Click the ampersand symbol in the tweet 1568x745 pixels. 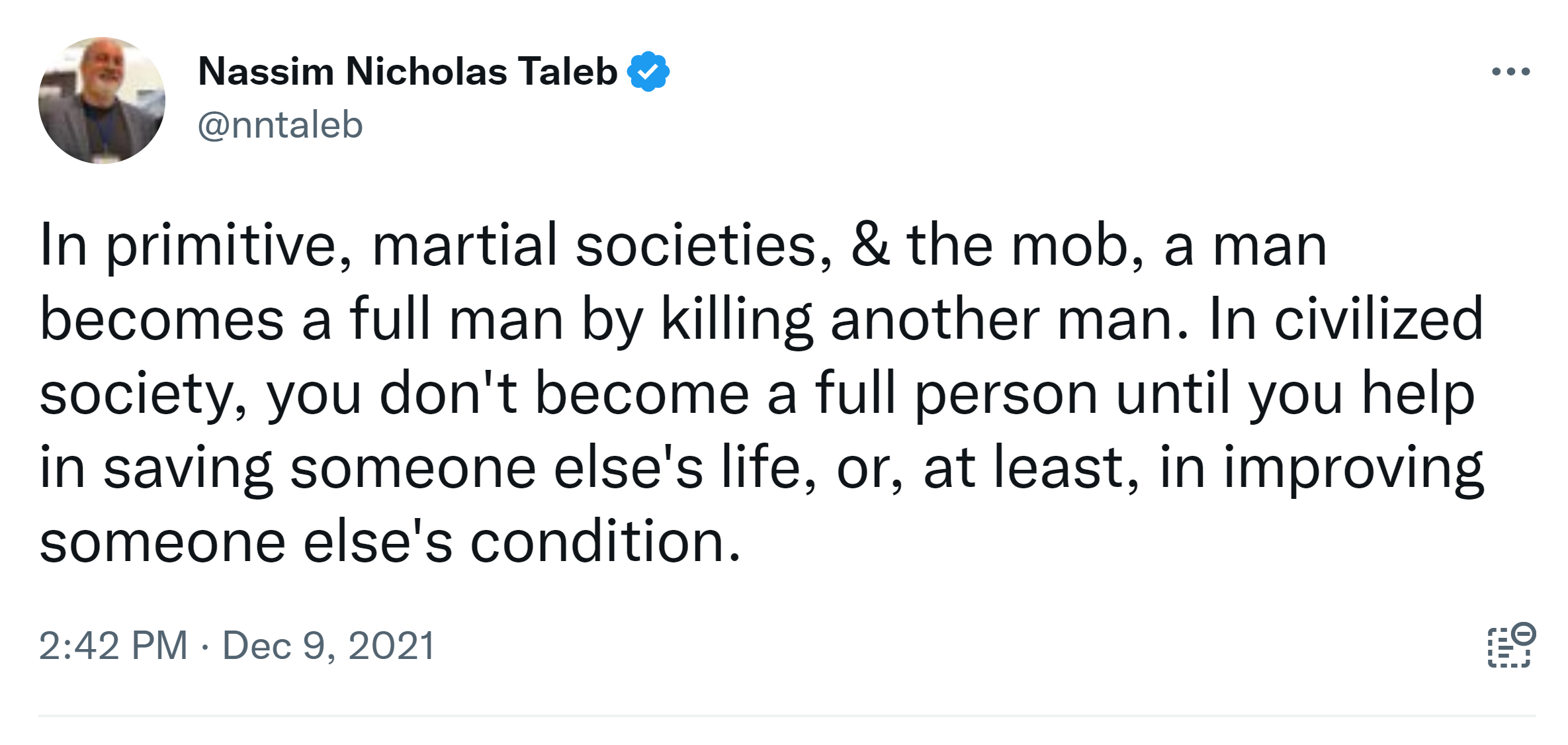[870, 245]
